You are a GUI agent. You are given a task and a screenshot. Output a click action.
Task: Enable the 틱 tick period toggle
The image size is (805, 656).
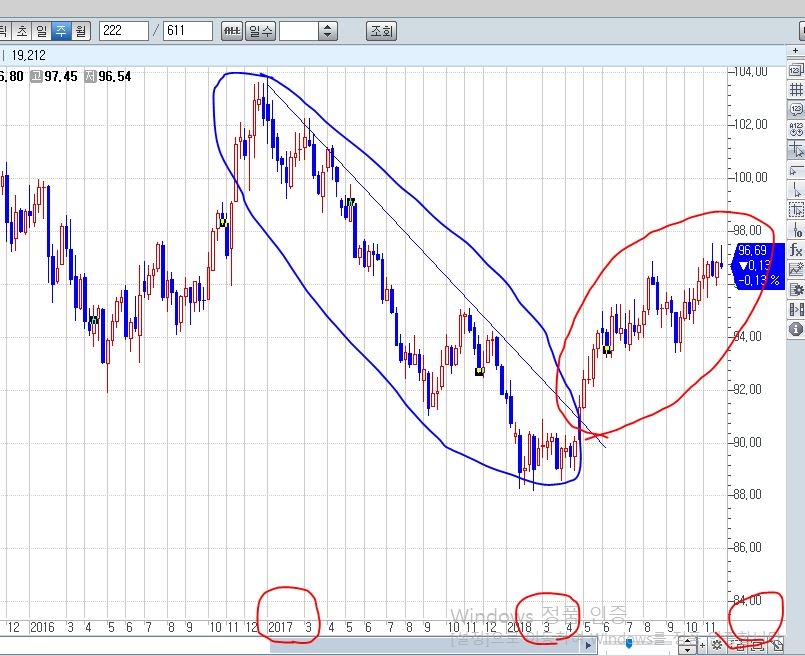click(5, 30)
